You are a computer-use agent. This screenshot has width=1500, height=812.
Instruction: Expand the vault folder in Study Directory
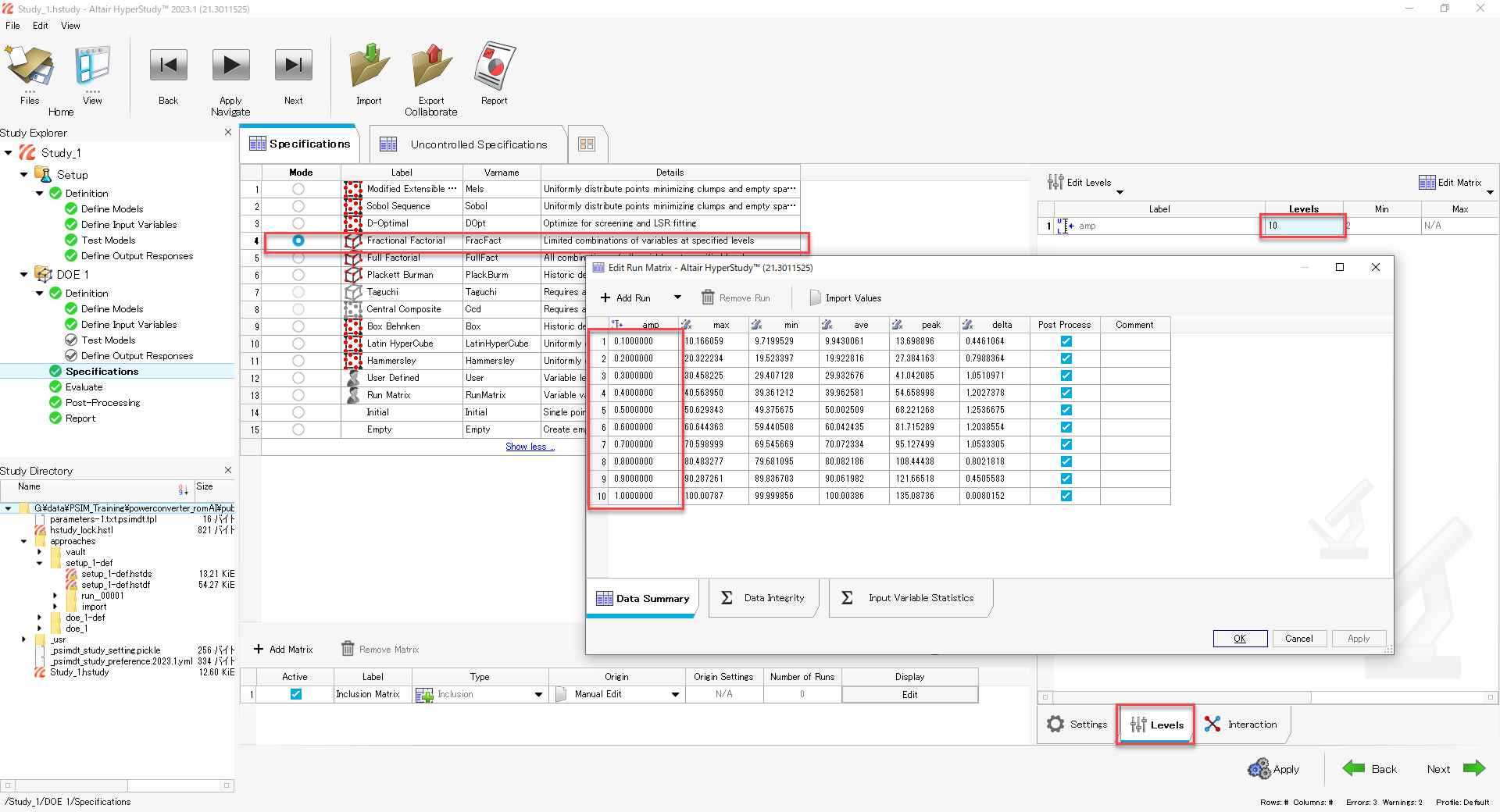(x=40, y=552)
